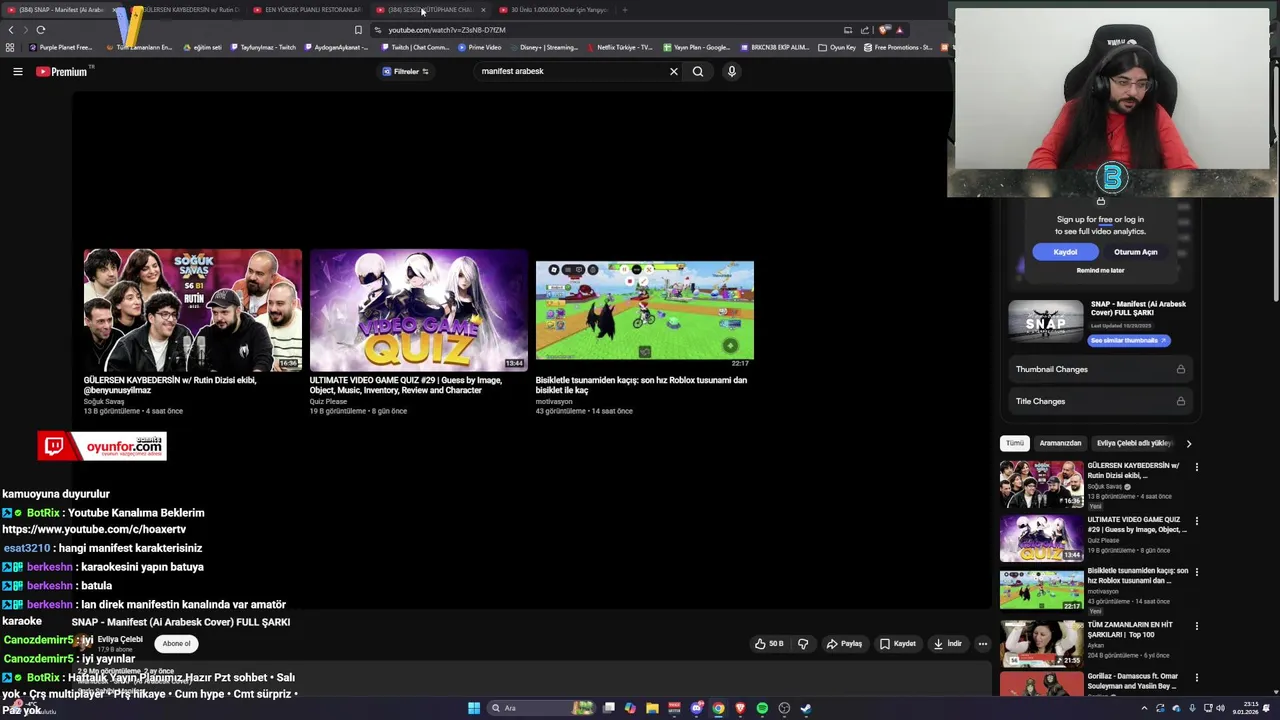Download the video with the İndir button
The image size is (1280, 720).
tap(948, 644)
